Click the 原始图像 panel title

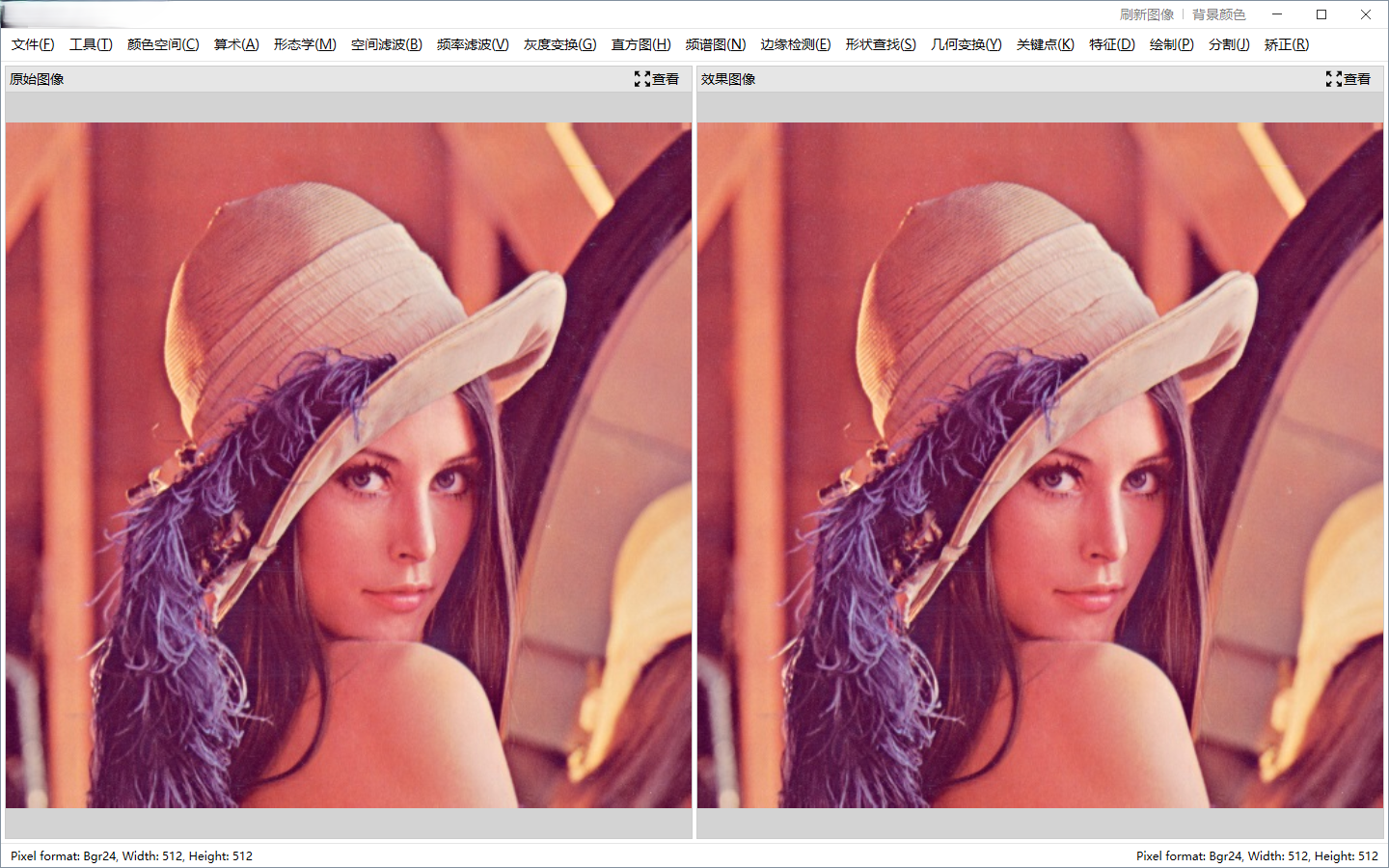pos(38,79)
